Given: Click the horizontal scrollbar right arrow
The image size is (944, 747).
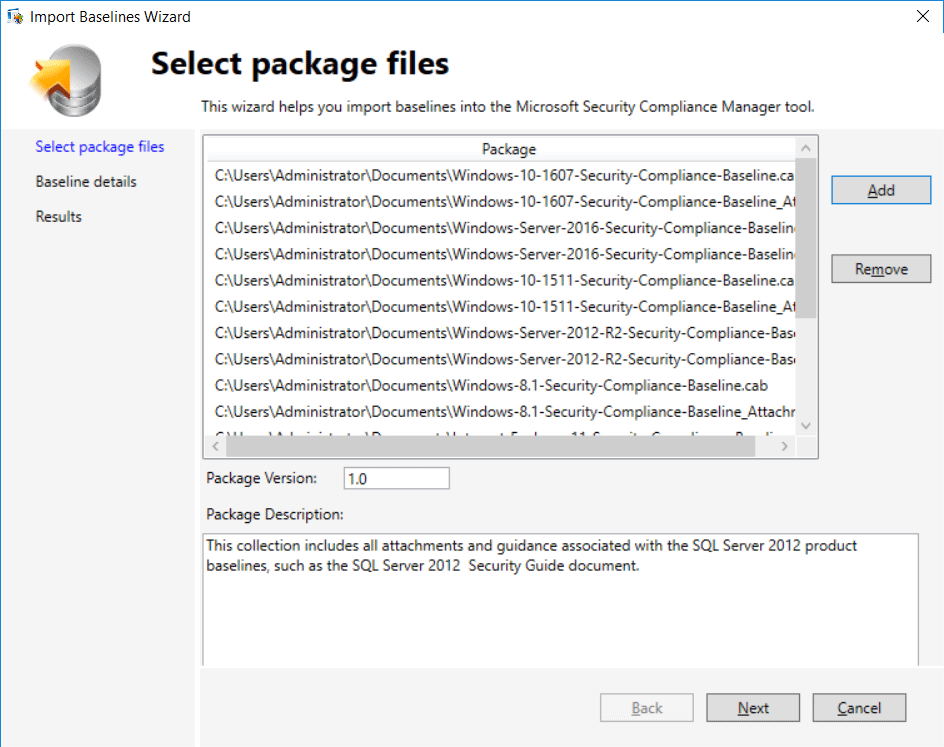Looking at the screenshot, I should click(784, 446).
